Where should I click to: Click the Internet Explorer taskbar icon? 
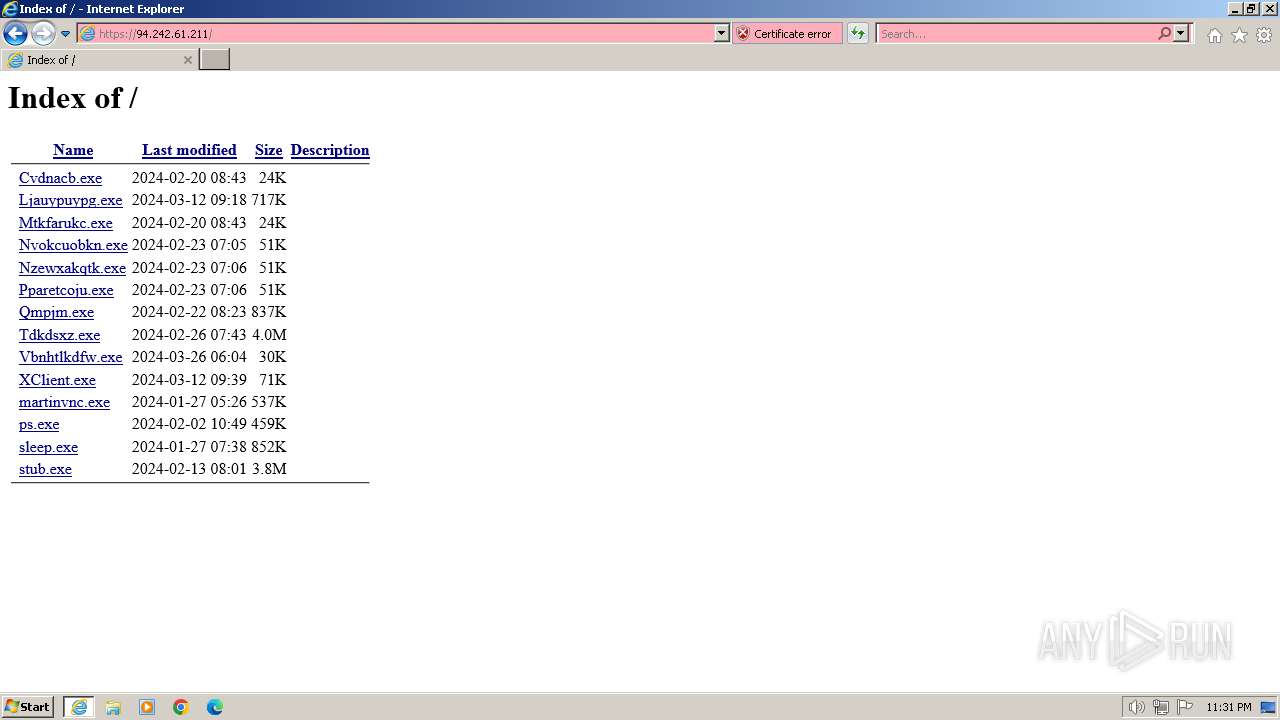coord(79,707)
